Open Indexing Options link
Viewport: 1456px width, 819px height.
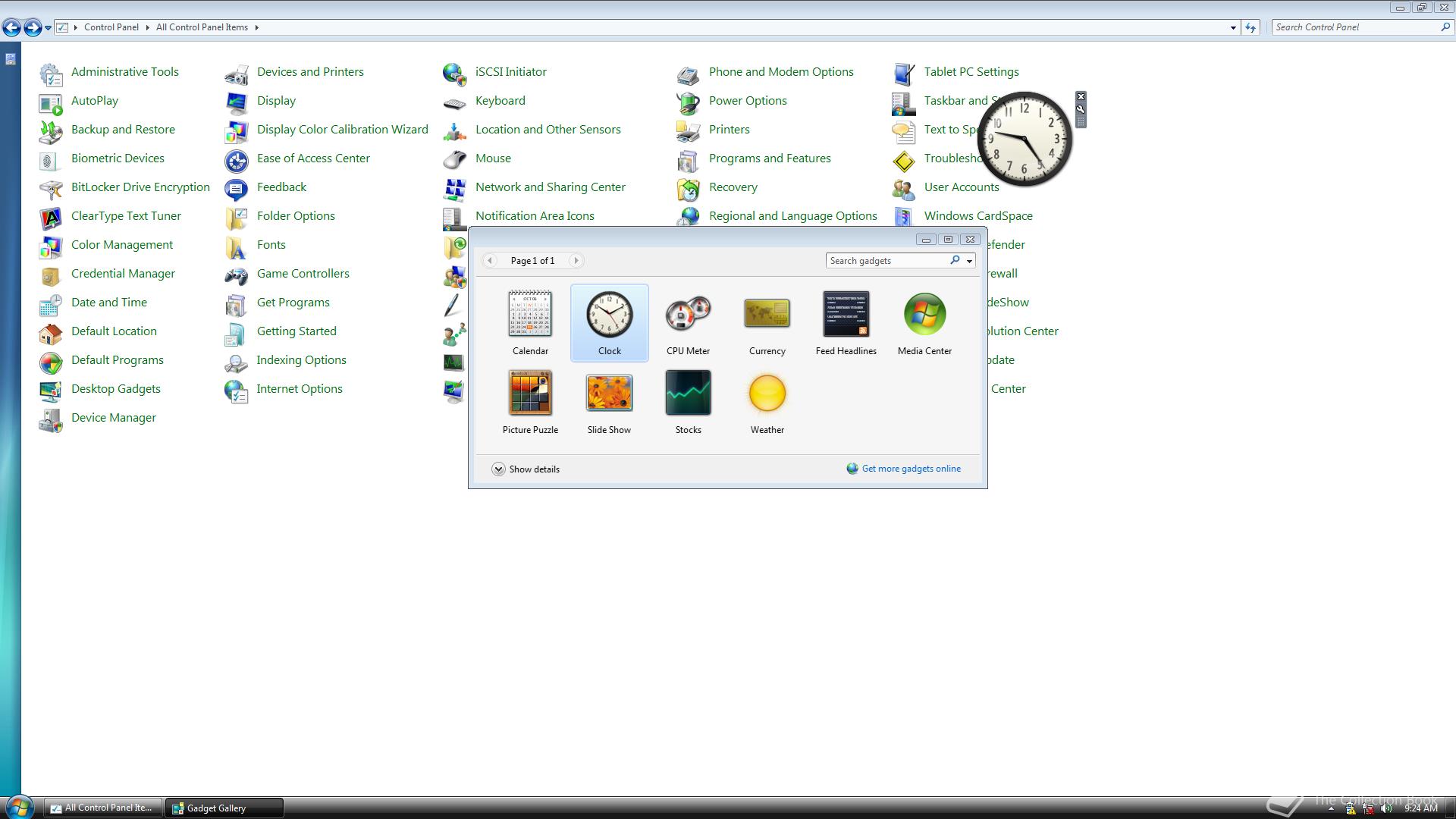301,360
